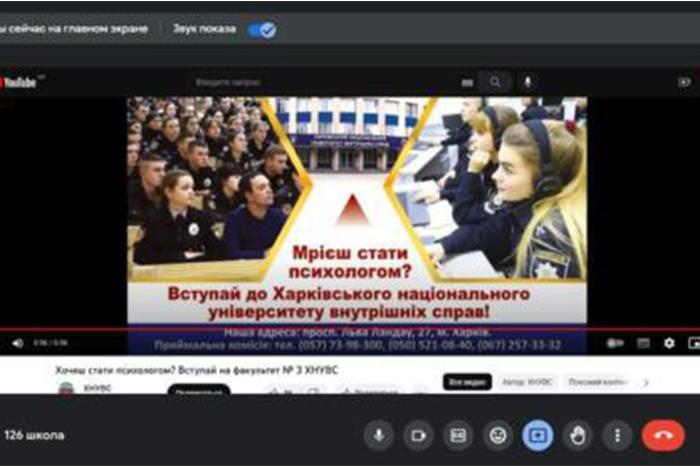Turn off camera in the meeting
Viewport: 700px width, 467px height.
click(418, 435)
